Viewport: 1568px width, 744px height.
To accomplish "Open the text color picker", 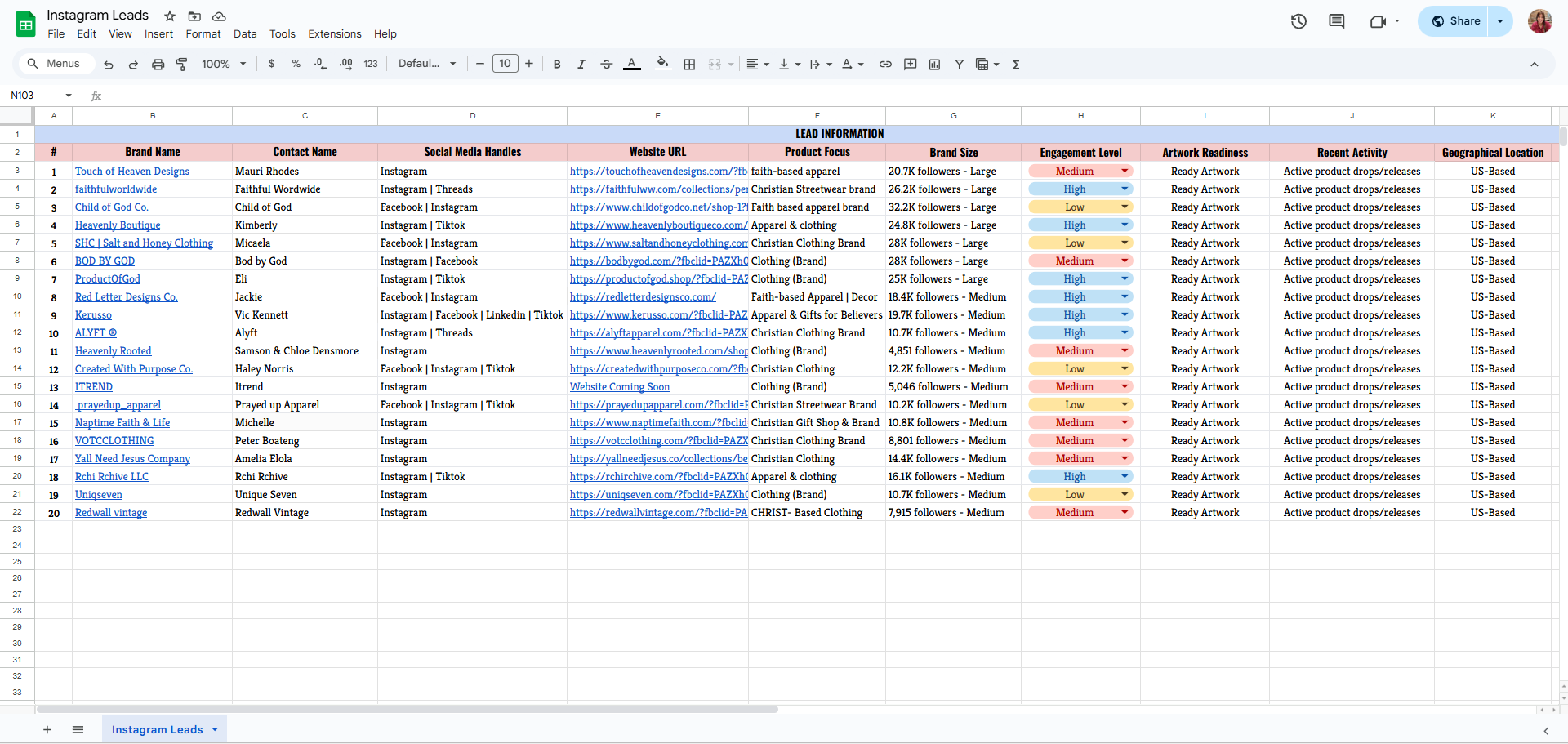I will click(632, 65).
